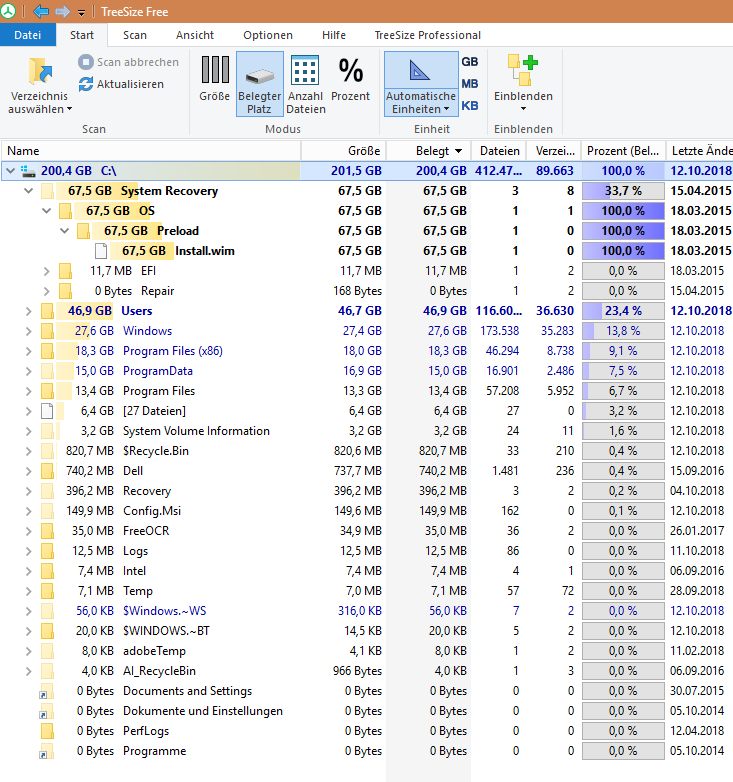Select the Prozent mode icon
733x782 pixels.
351,70
